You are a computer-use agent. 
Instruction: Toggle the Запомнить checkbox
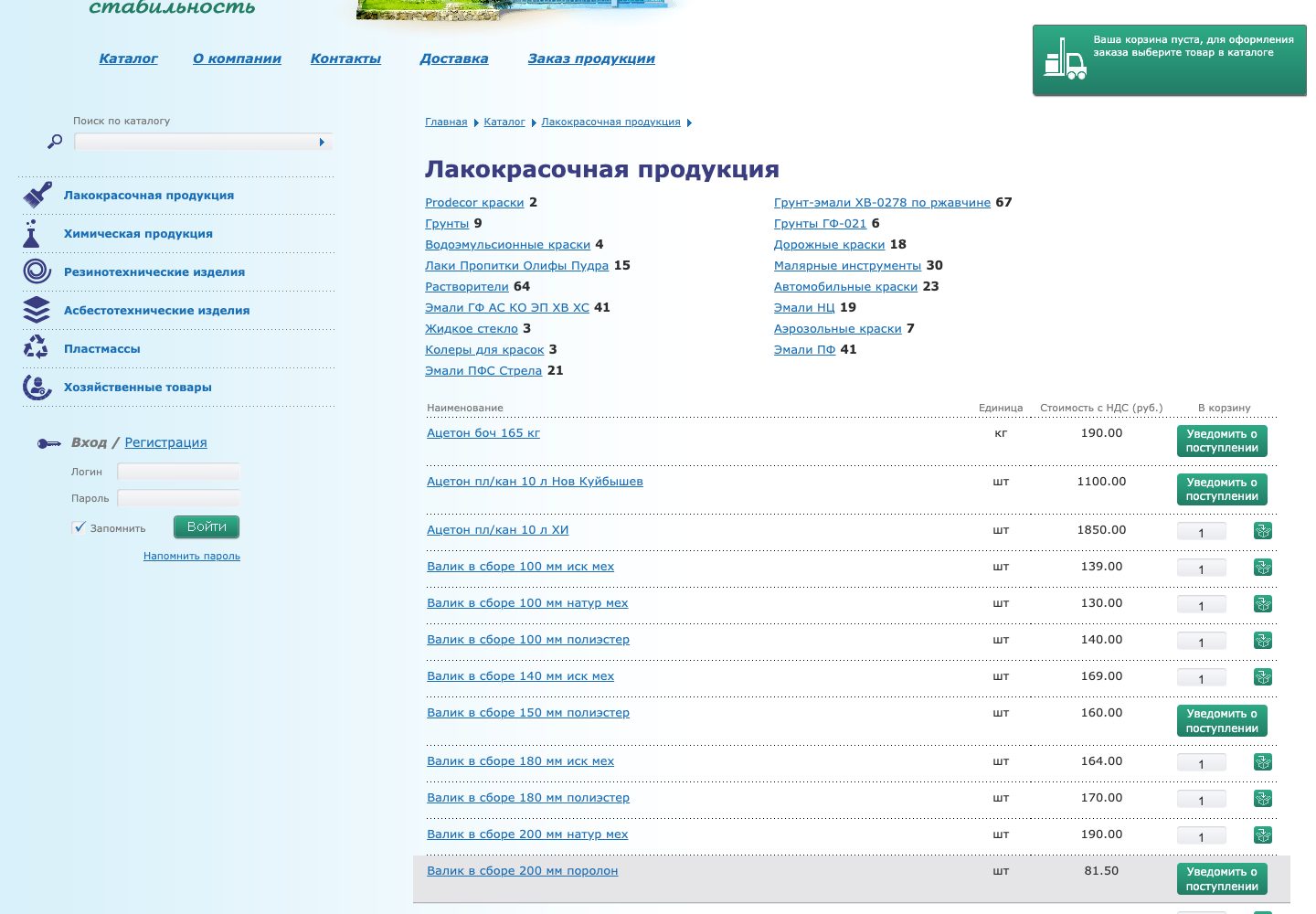(79, 527)
